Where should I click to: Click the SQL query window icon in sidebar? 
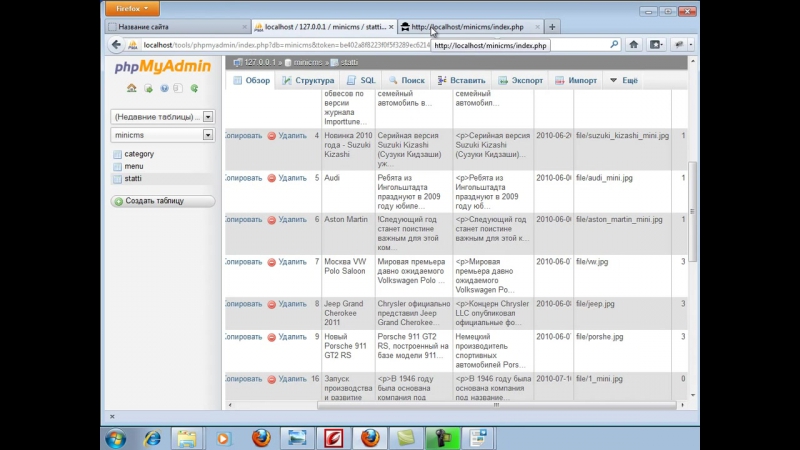(178, 89)
